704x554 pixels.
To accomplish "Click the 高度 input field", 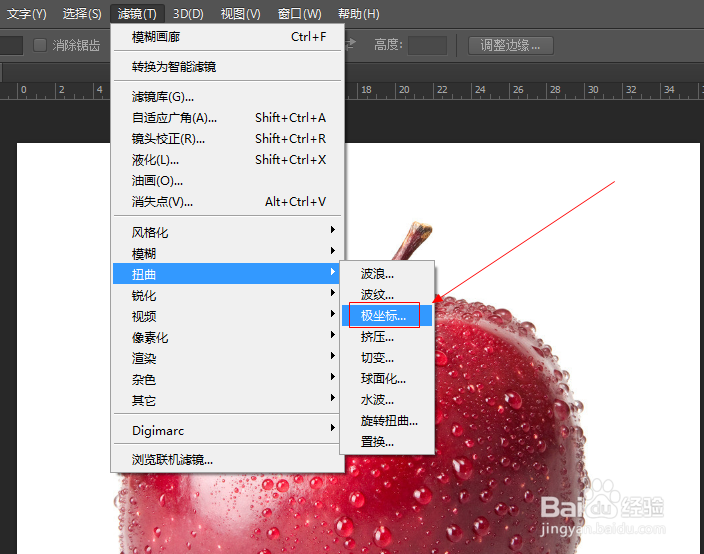I will pos(427,45).
